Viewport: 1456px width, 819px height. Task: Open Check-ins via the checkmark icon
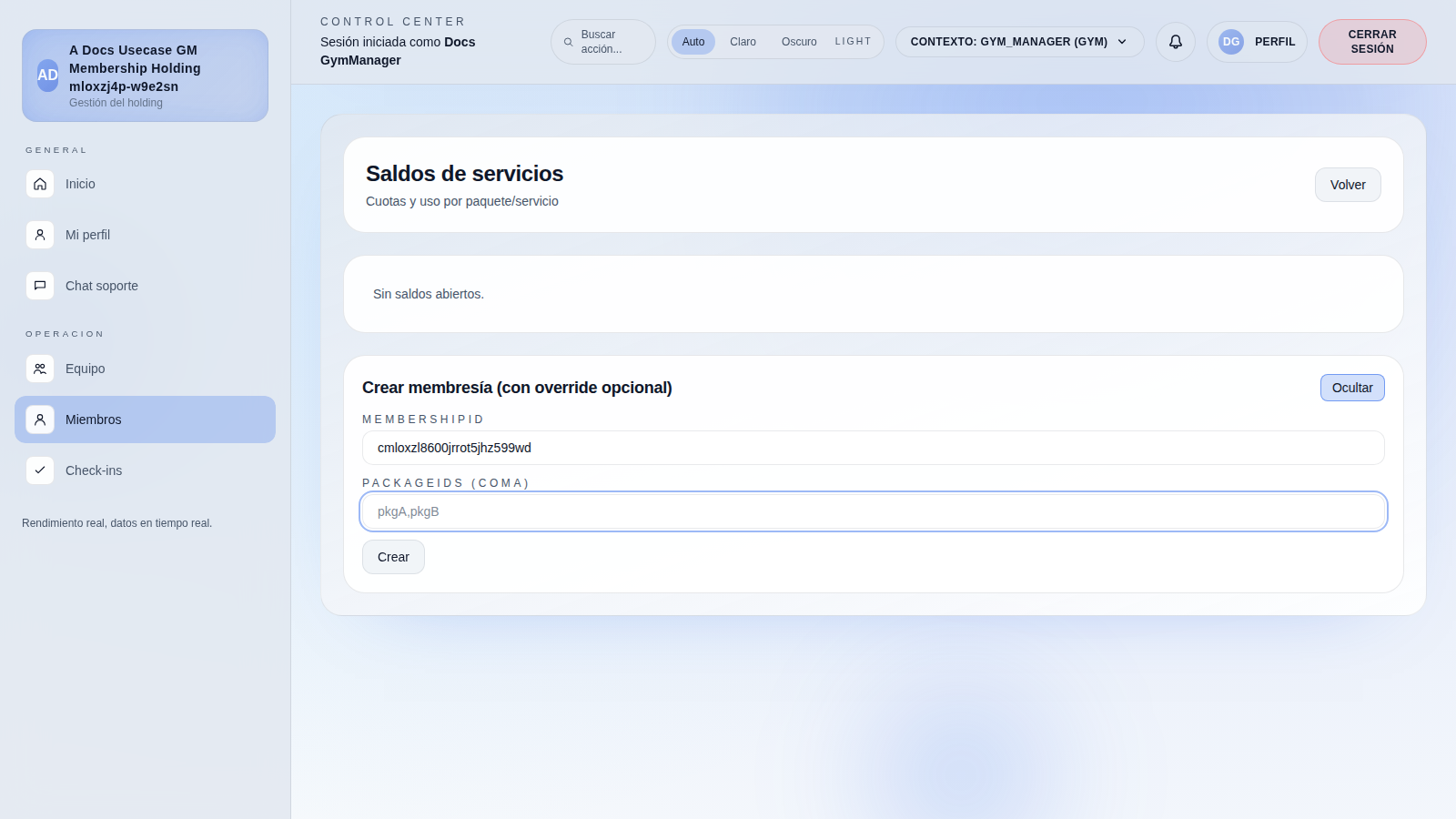(x=40, y=470)
